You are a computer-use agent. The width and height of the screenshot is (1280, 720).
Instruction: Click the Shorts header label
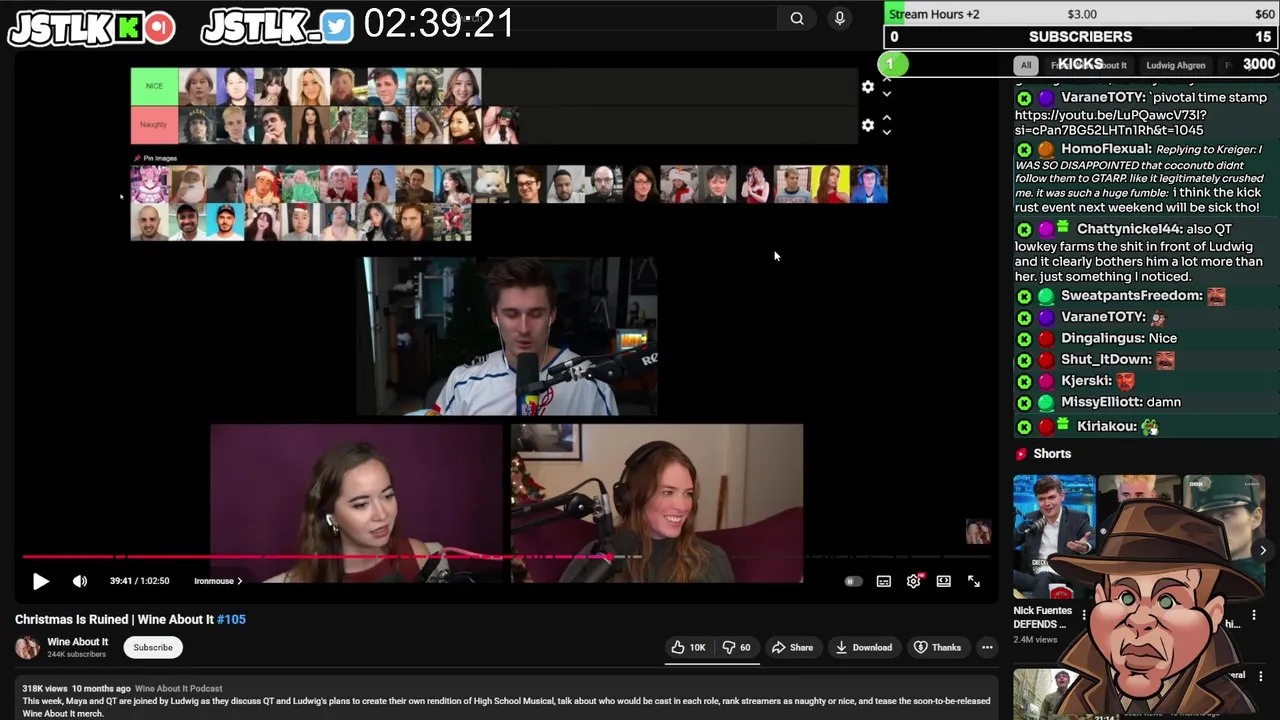[x=1052, y=454]
